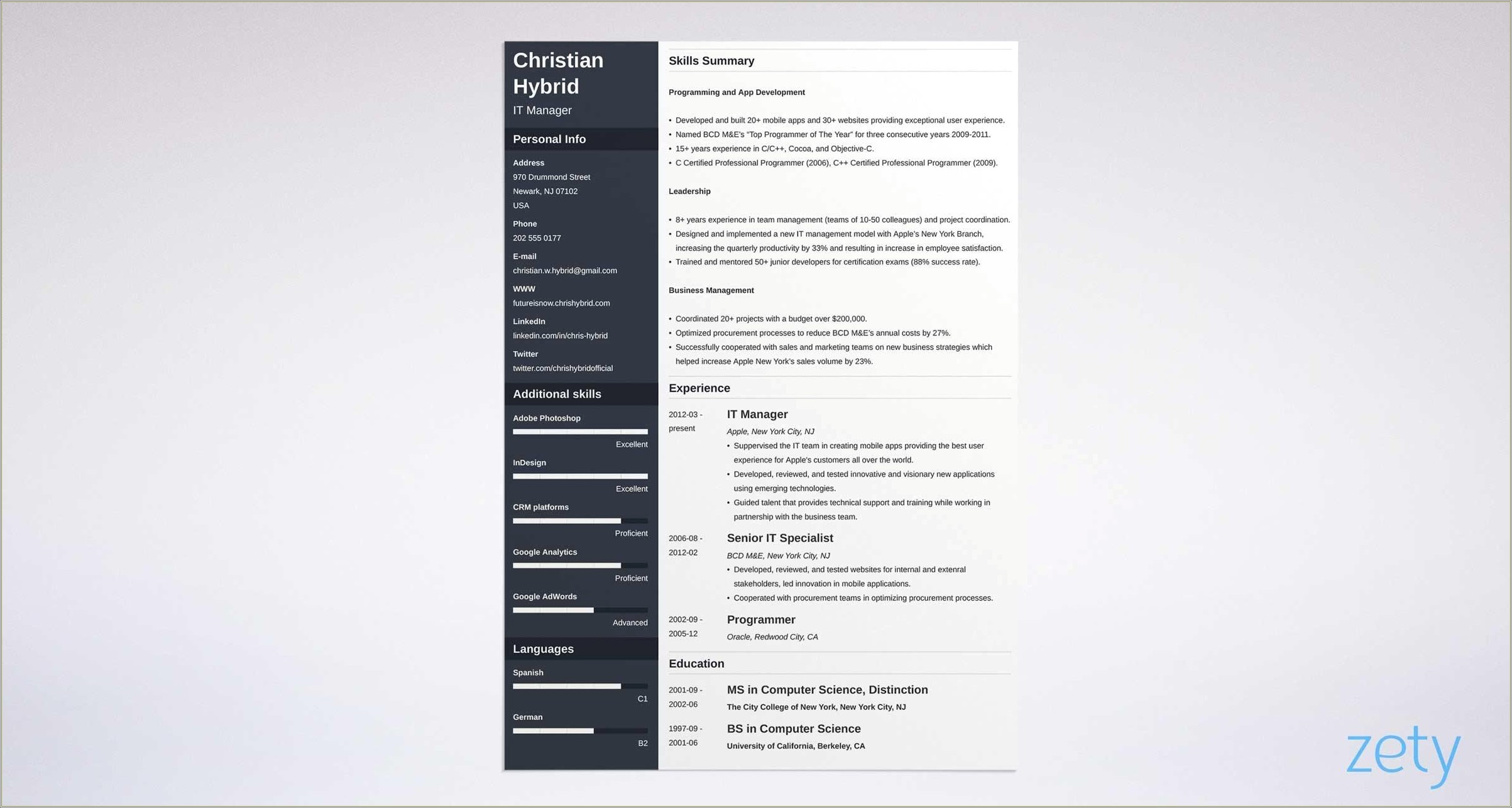This screenshot has width=1512, height=808.
Task: Click the email icon or address
Action: pos(564,270)
